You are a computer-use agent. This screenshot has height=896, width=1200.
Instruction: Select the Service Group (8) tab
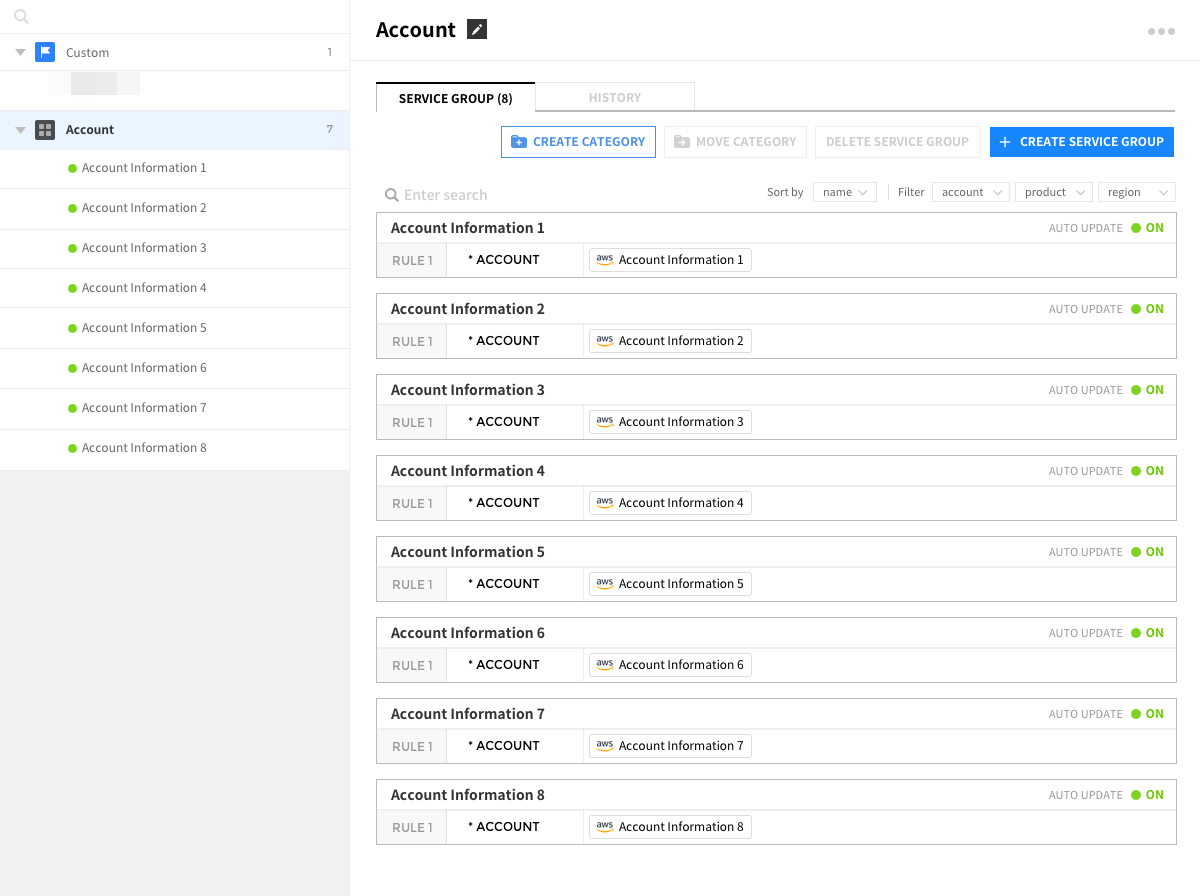(x=455, y=98)
